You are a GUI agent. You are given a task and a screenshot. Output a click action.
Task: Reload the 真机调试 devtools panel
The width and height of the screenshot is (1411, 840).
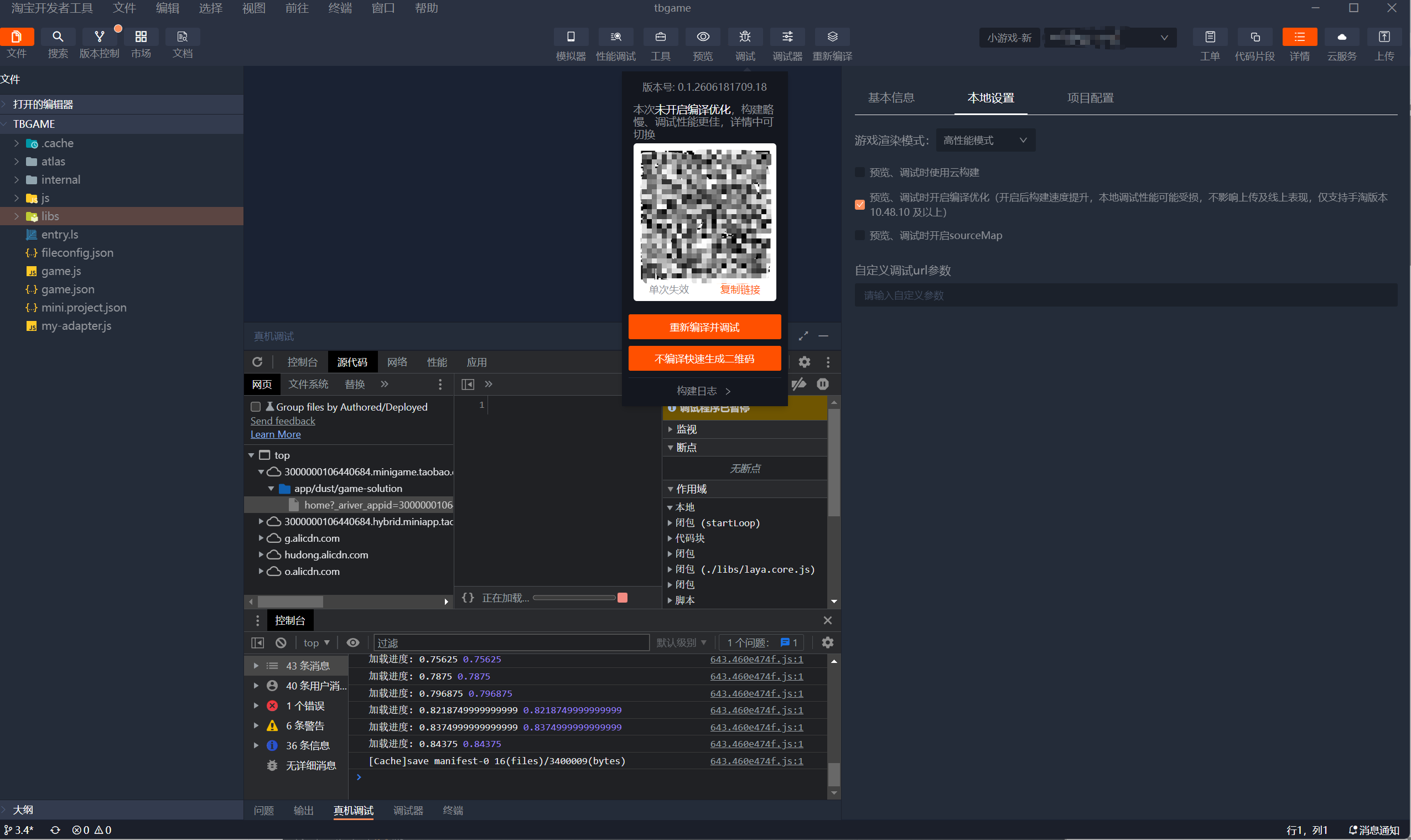(257, 362)
